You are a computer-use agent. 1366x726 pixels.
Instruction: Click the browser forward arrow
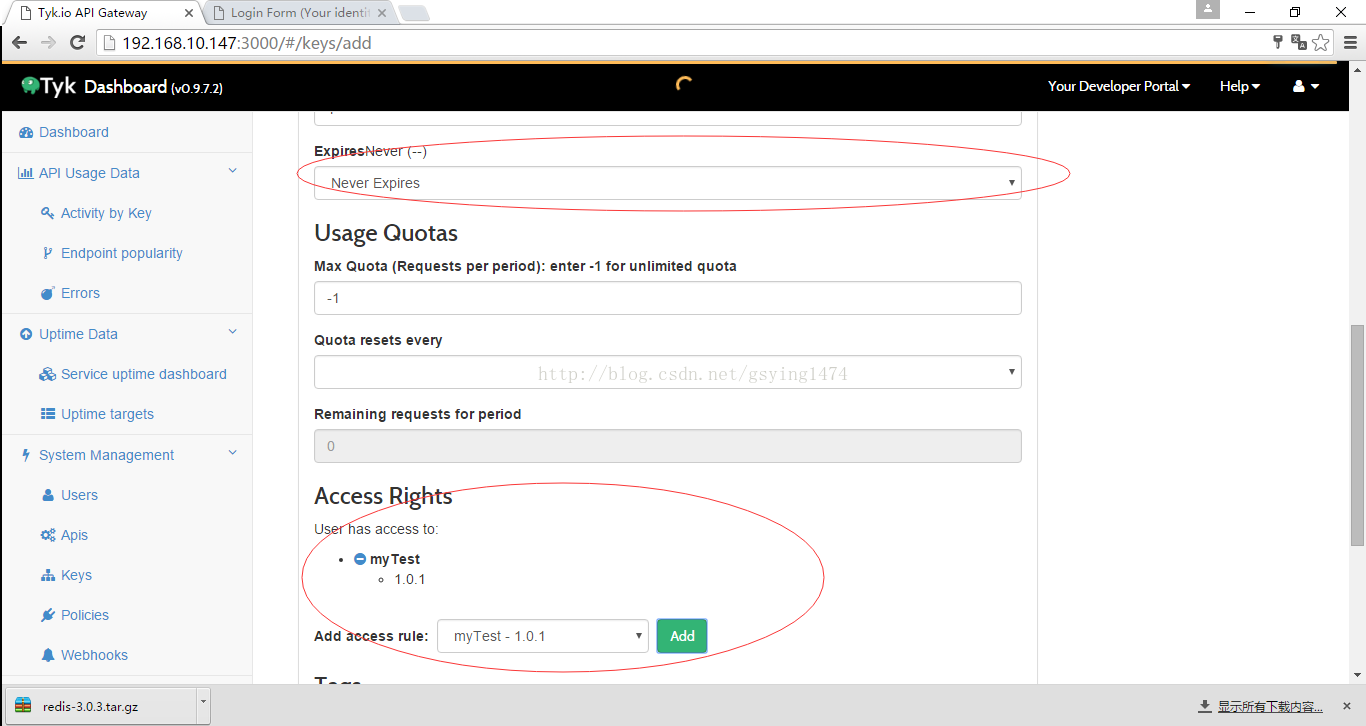pos(48,43)
